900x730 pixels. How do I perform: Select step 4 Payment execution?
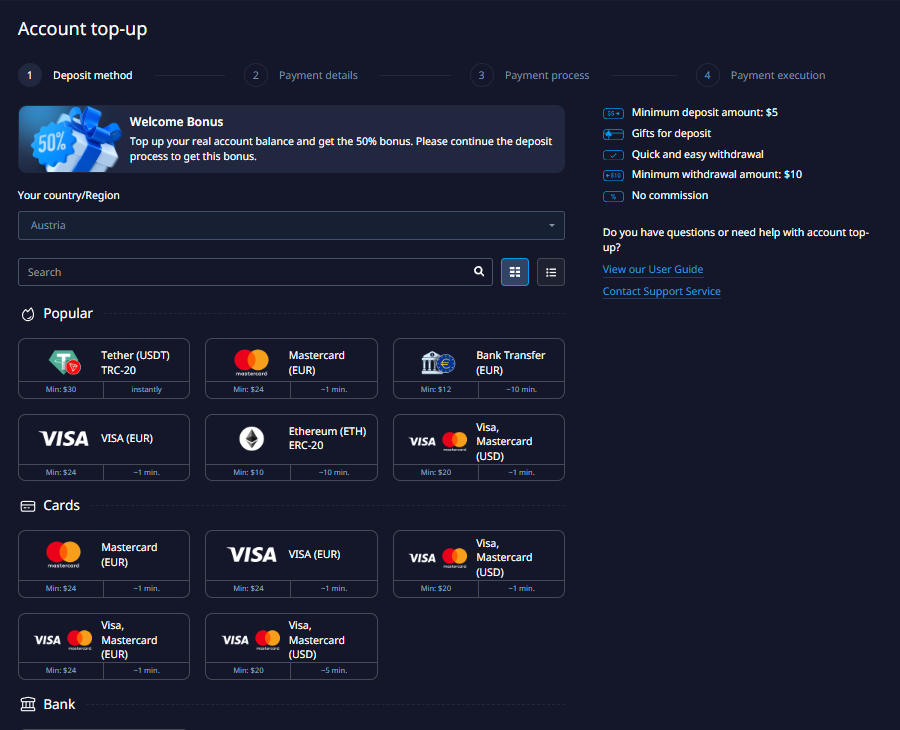[761, 75]
